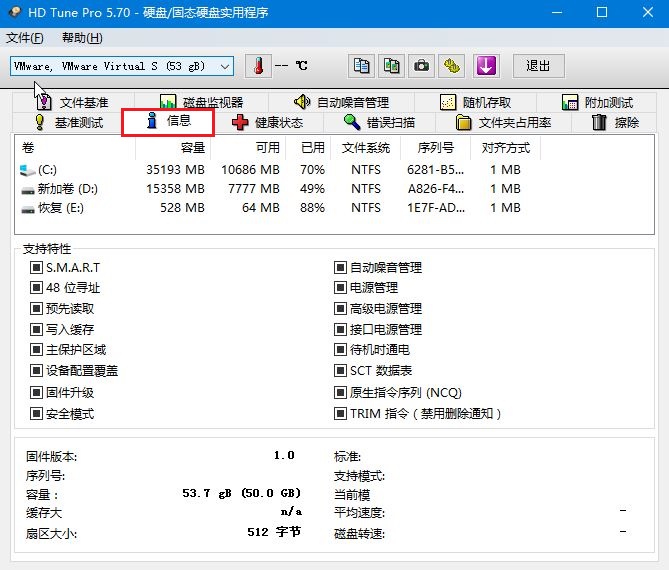Select the 35193 MB capacity cell

pos(175,170)
